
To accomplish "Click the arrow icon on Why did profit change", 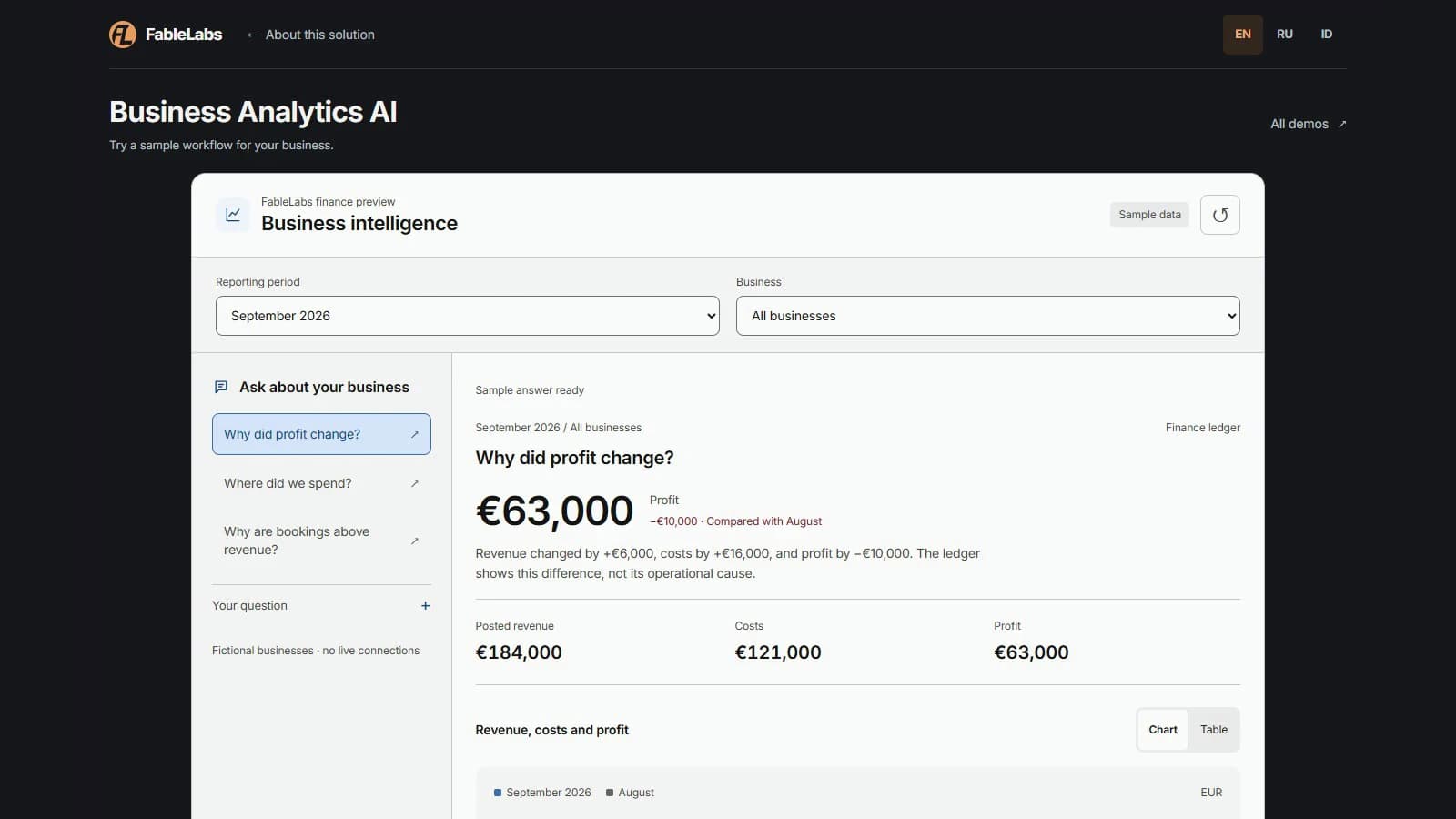I will tap(415, 434).
